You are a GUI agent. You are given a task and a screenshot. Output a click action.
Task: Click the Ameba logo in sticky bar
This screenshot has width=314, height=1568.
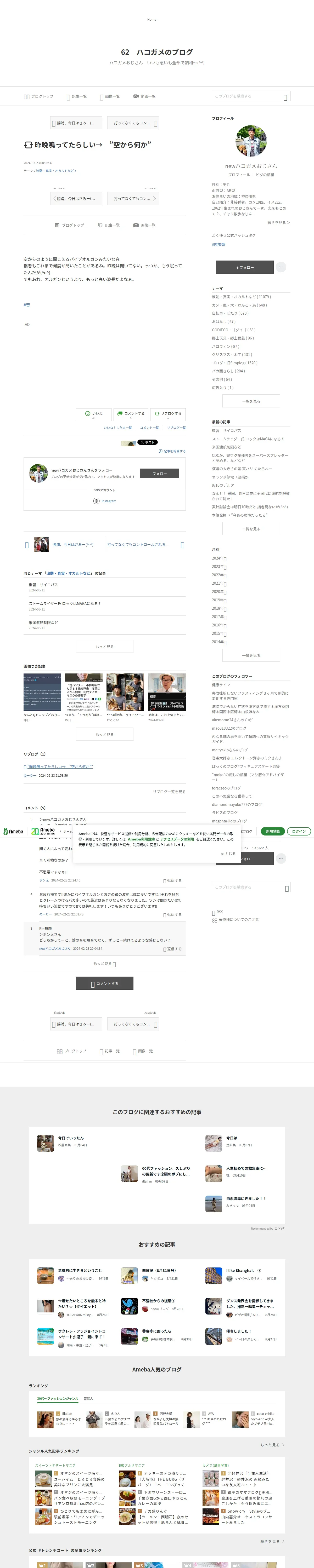tap(13, 832)
